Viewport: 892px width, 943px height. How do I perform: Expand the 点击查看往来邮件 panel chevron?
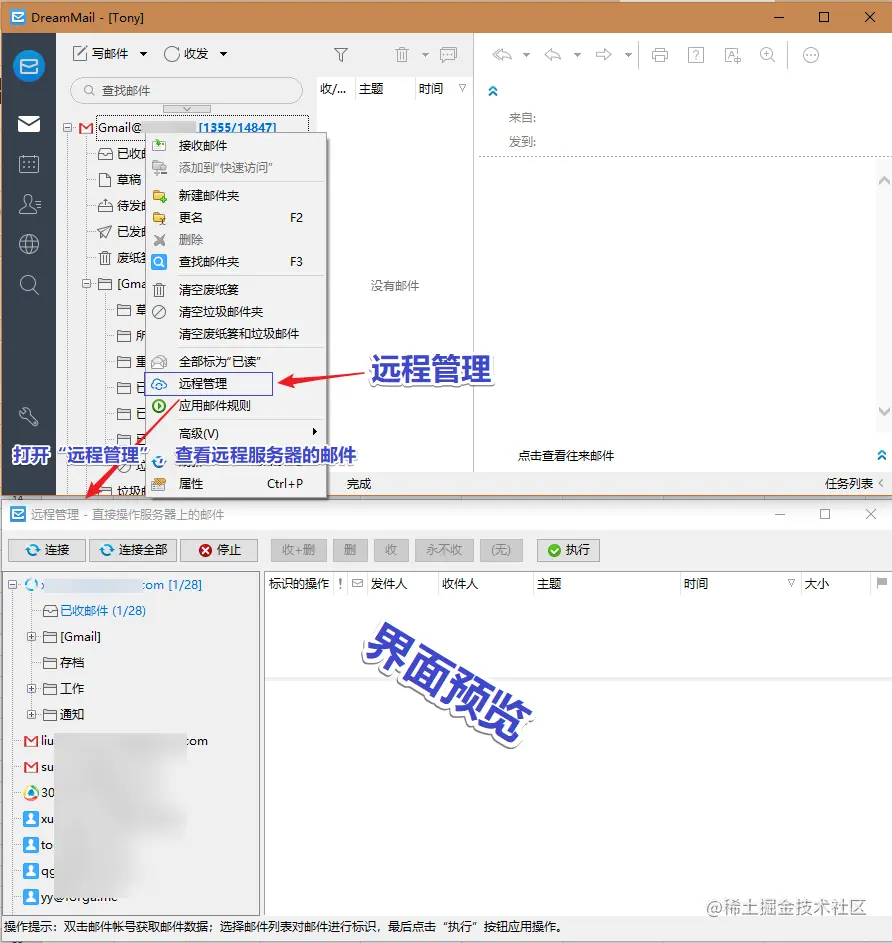(882, 455)
